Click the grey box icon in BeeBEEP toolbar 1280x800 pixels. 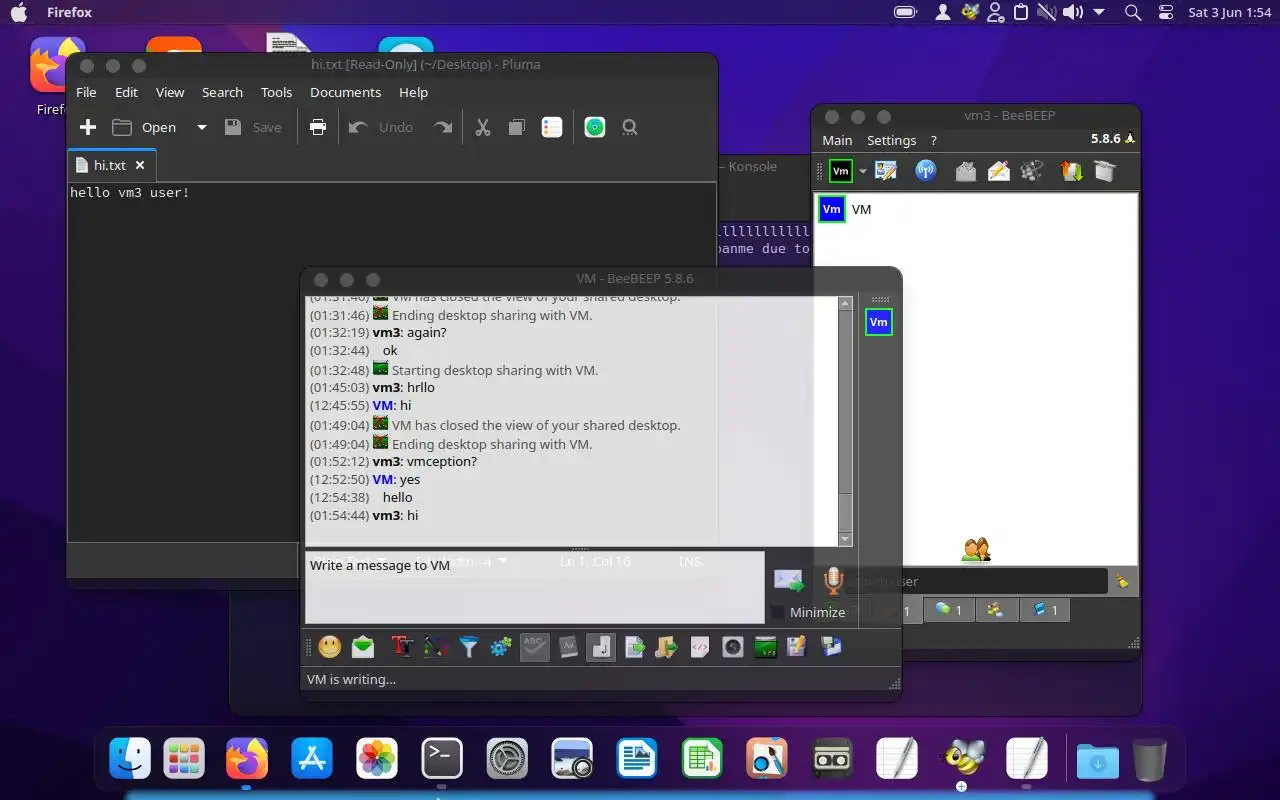1105,171
